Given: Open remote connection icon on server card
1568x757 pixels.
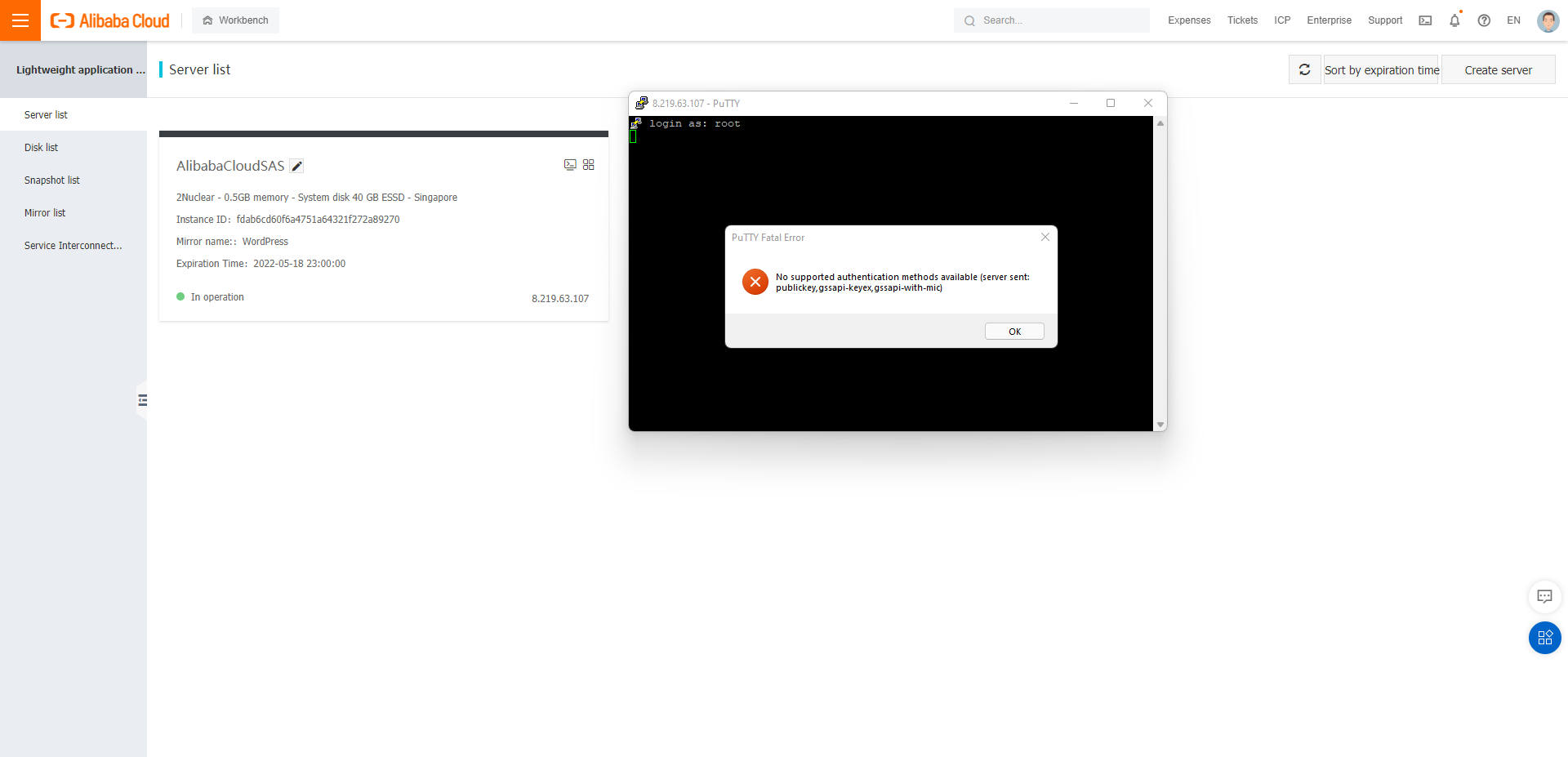Looking at the screenshot, I should pyautogui.click(x=570, y=165).
